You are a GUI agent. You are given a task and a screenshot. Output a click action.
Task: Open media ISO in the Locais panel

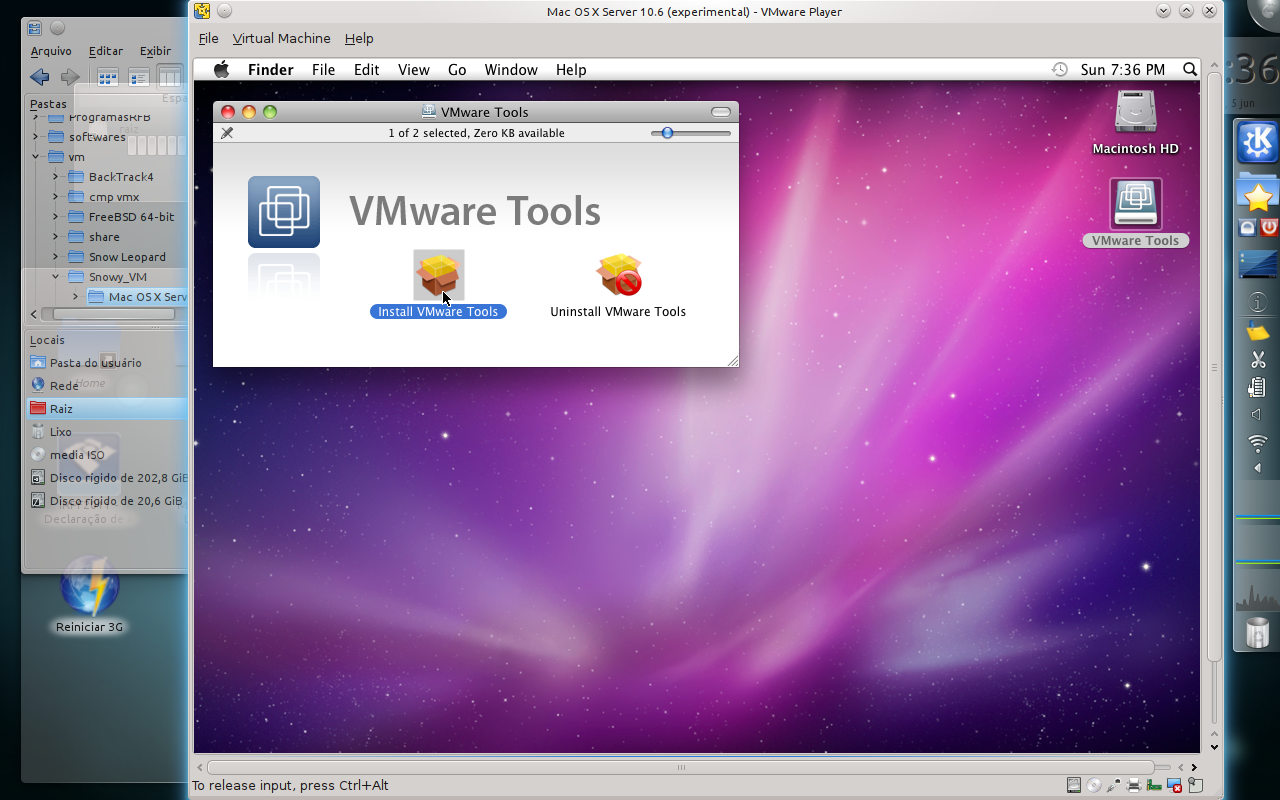click(x=107, y=455)
